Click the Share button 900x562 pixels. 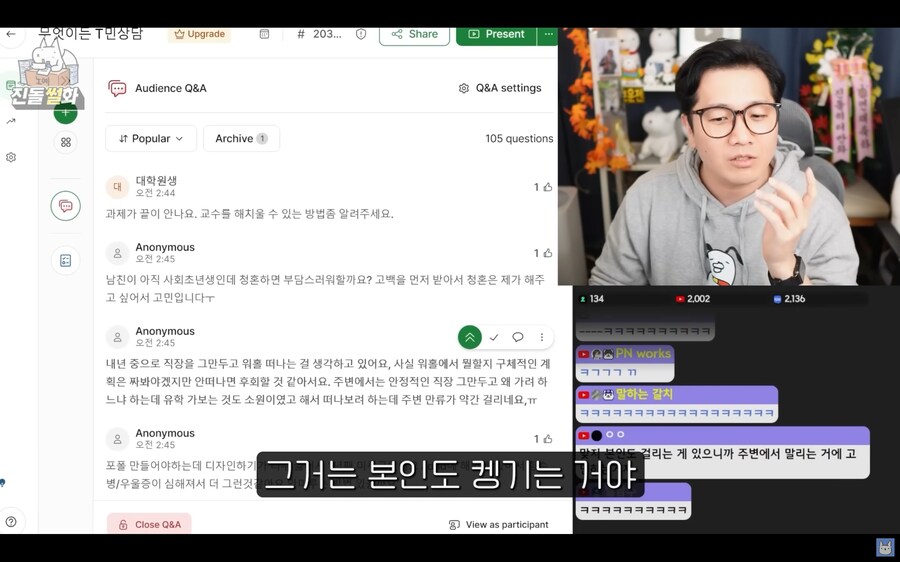point(414,34)
